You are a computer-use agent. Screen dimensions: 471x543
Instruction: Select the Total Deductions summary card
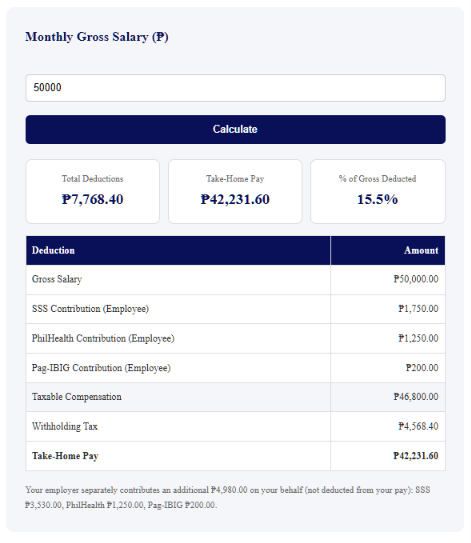click(93, 192)
